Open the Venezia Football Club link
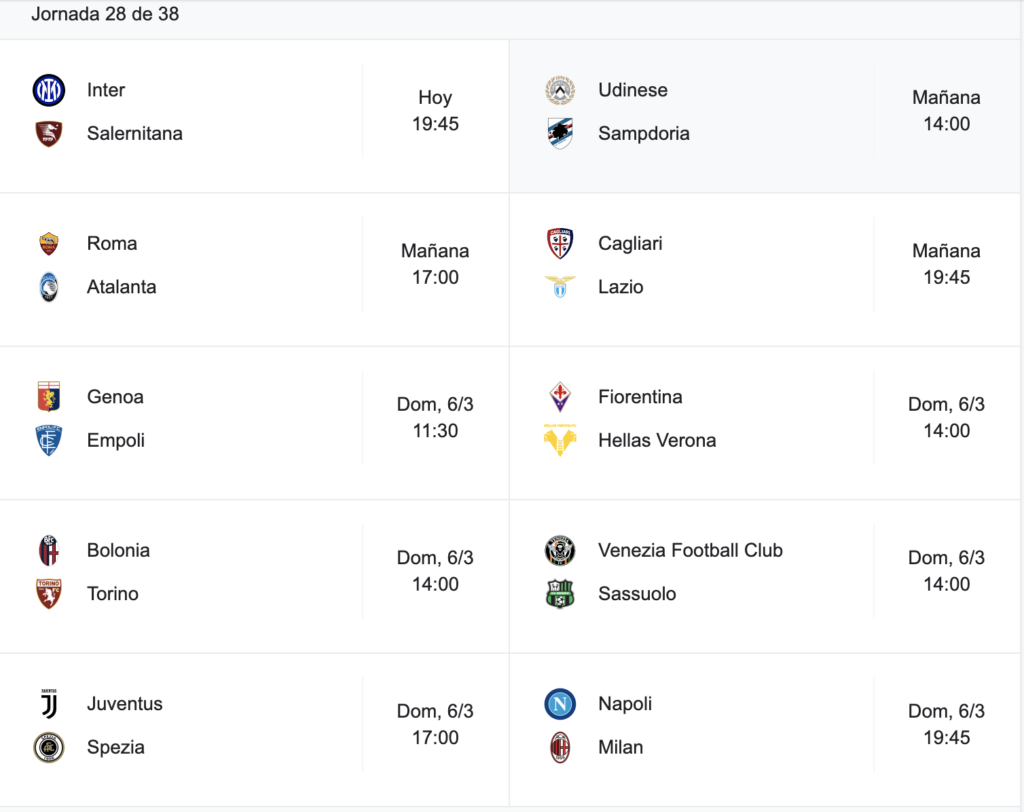This screenshot has height=812, width=1024. (690, 550)
